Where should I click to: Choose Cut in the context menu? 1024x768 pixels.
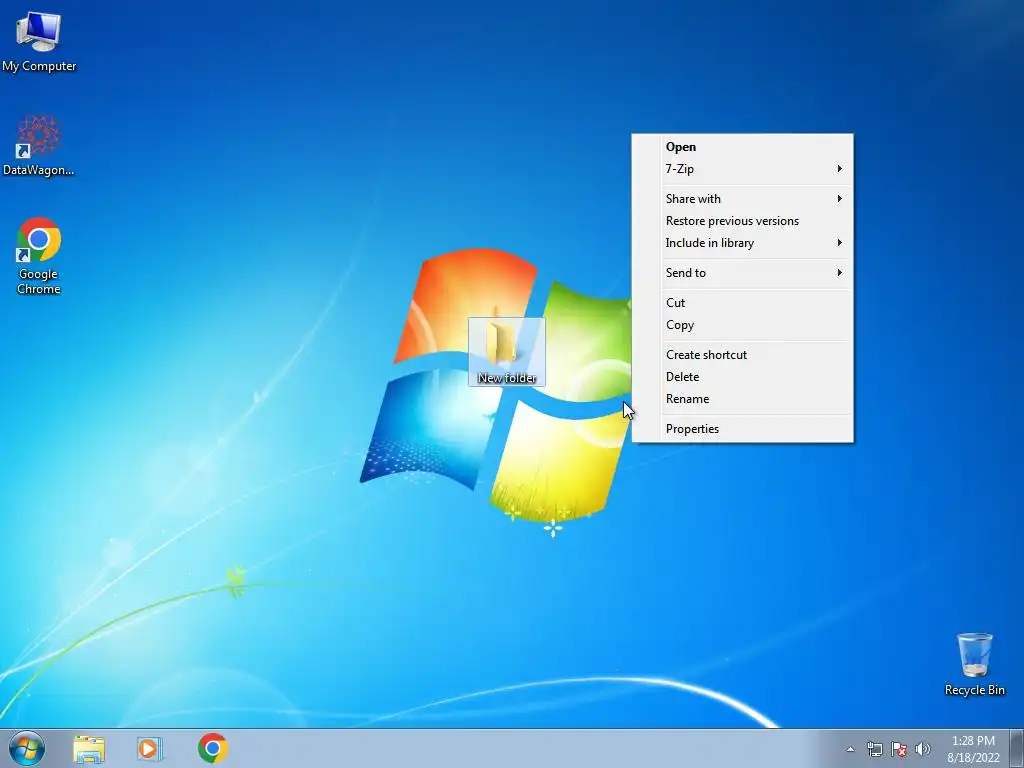743,303
